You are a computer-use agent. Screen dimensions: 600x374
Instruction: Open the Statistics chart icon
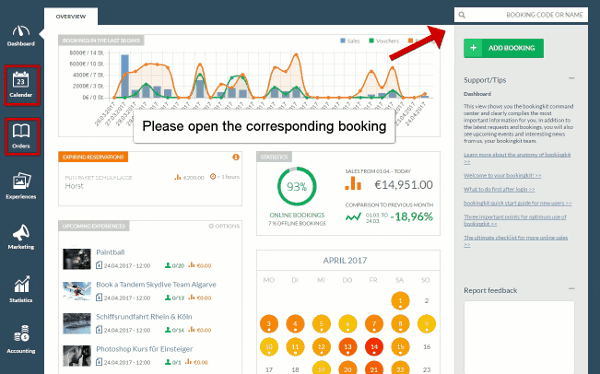(x=21, y=289)
